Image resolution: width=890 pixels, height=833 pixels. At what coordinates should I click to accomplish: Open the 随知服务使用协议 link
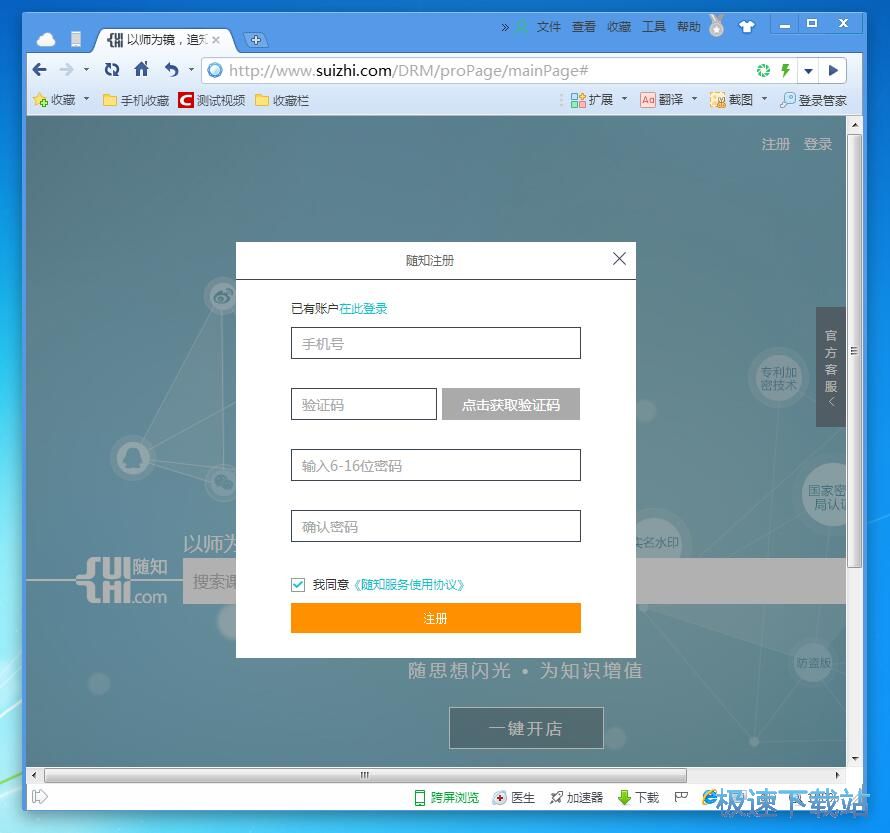(x=409, y=584)
